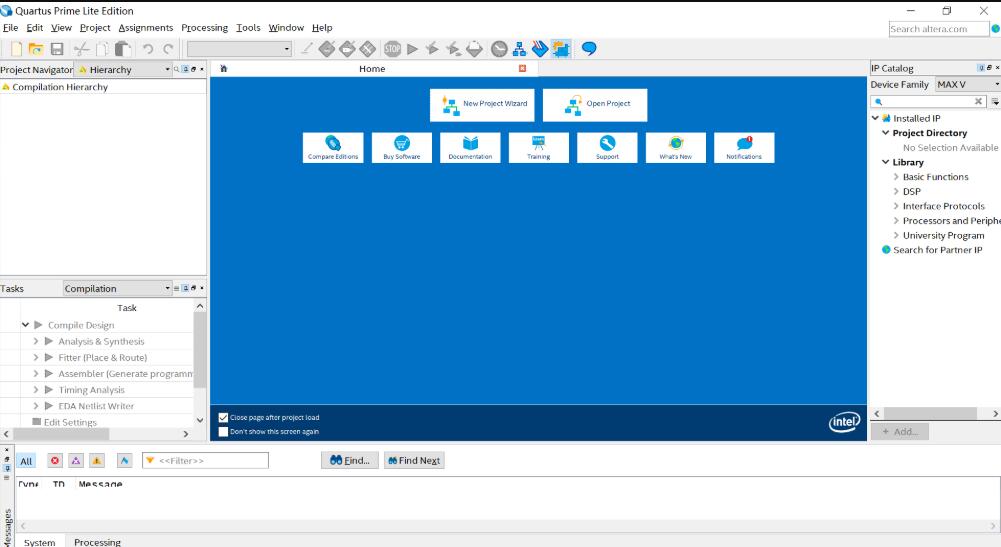Click the Open Project button
The width and height of the screenshot is (1001, 547).
(595, 105)
